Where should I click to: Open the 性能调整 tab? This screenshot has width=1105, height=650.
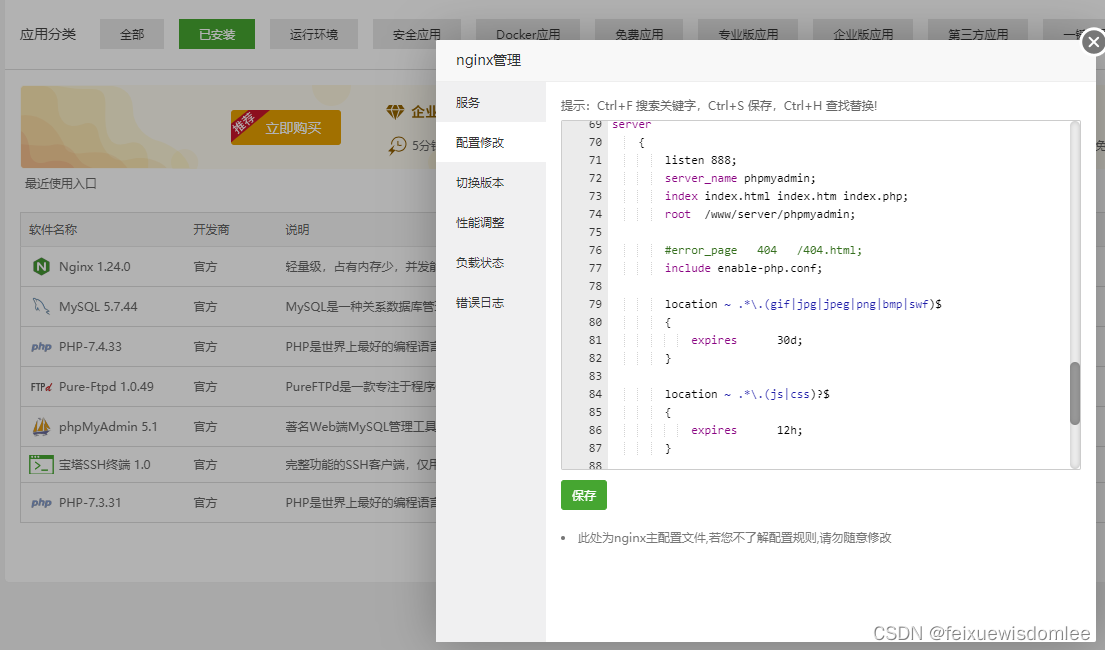click(490, 223)
